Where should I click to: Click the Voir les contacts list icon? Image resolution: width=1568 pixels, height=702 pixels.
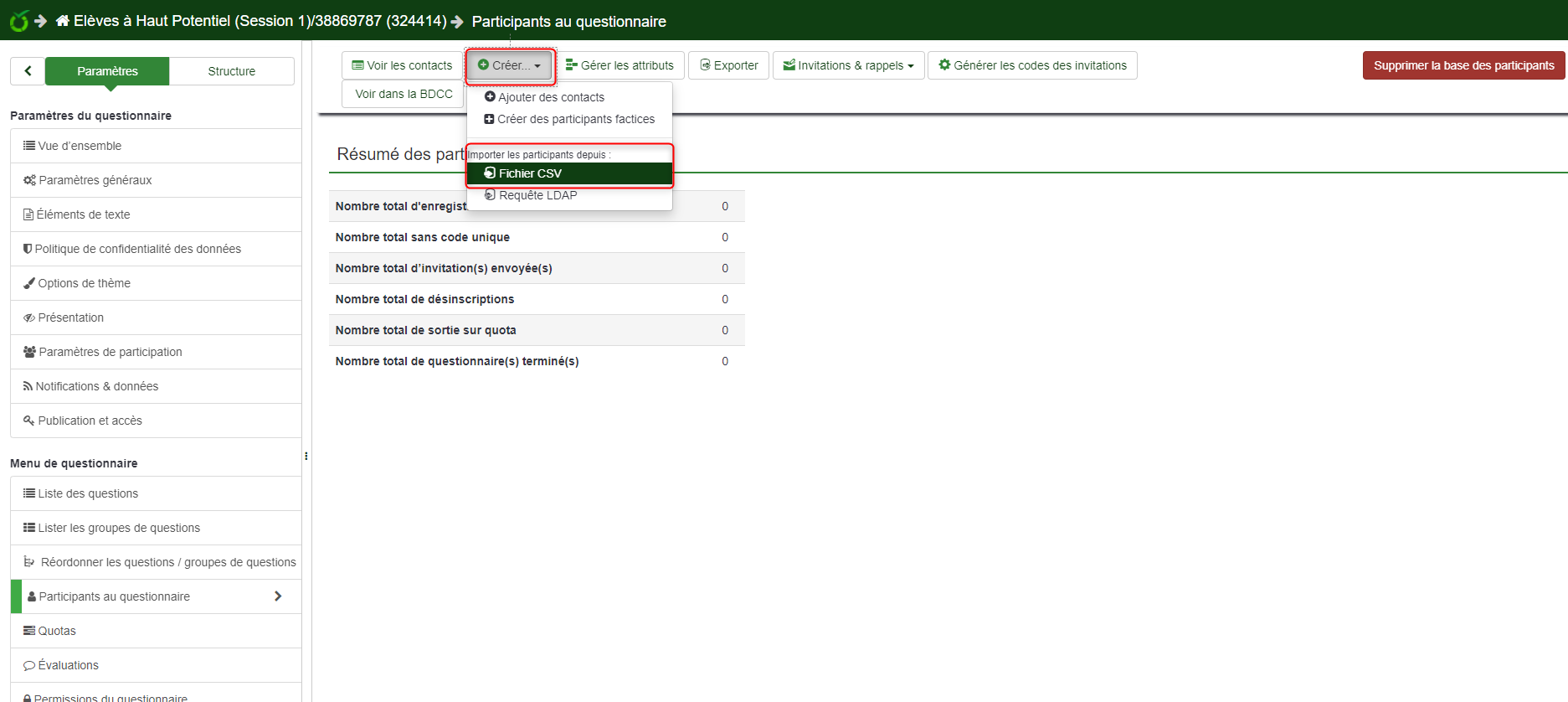click(357, 65)
